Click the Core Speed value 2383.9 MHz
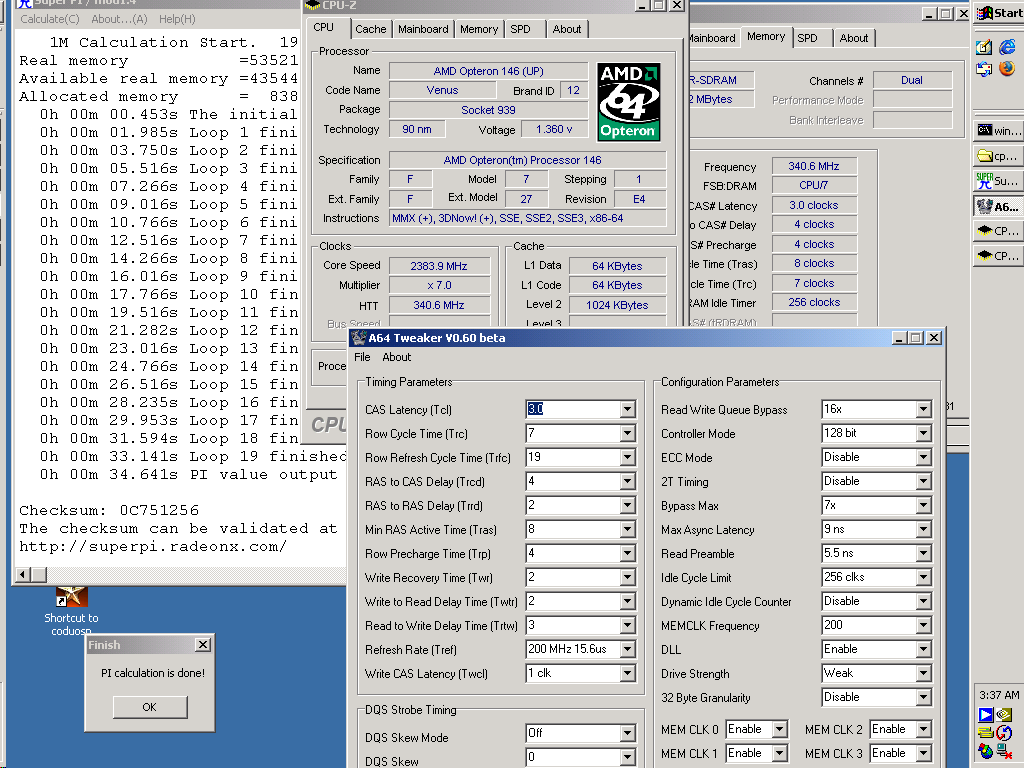 [x=439, y=266]
